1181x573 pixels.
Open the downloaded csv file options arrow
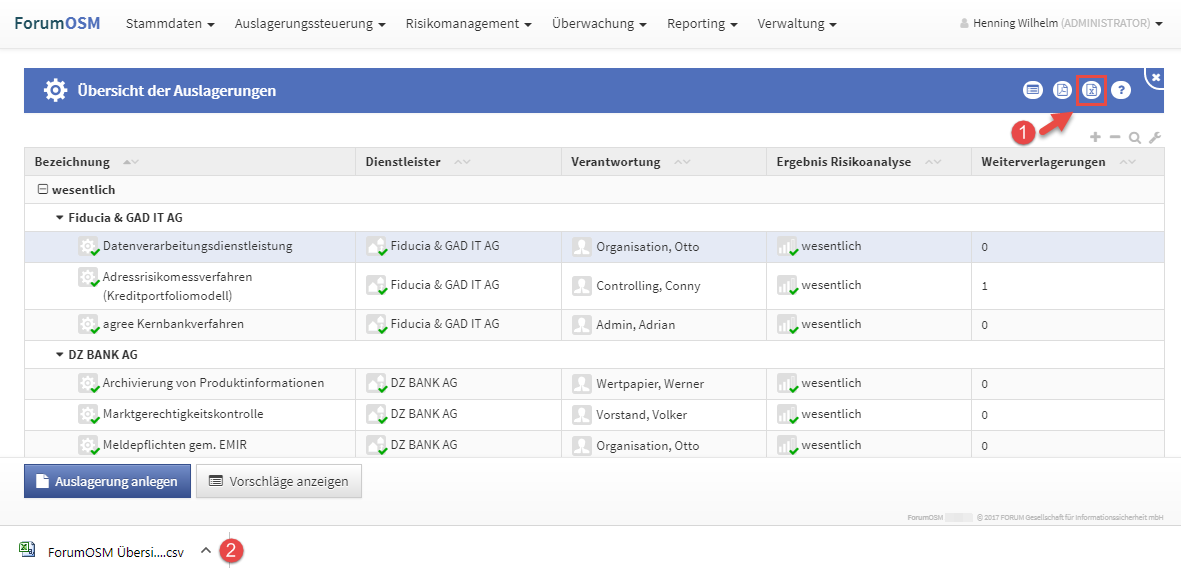coord(205,550)
